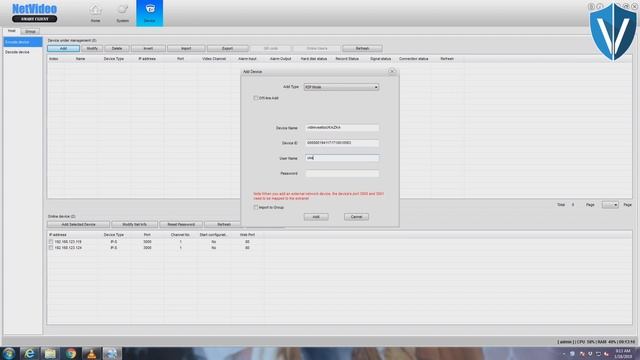Image resolution: width=640 pixels, height=360 pixels.
Task: Click the Channel No. column header
Action: (x=180, y=235)
